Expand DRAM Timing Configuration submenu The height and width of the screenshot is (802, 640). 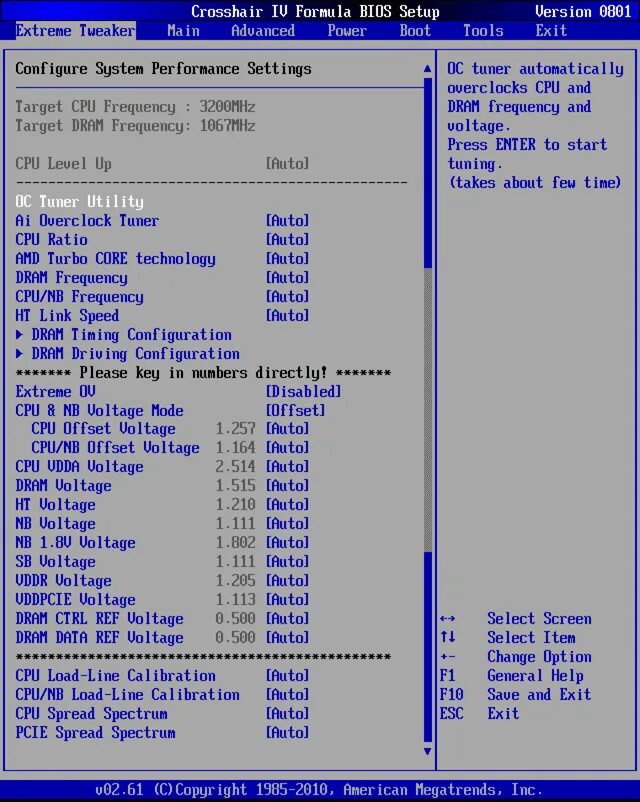(x=123, y=335)
